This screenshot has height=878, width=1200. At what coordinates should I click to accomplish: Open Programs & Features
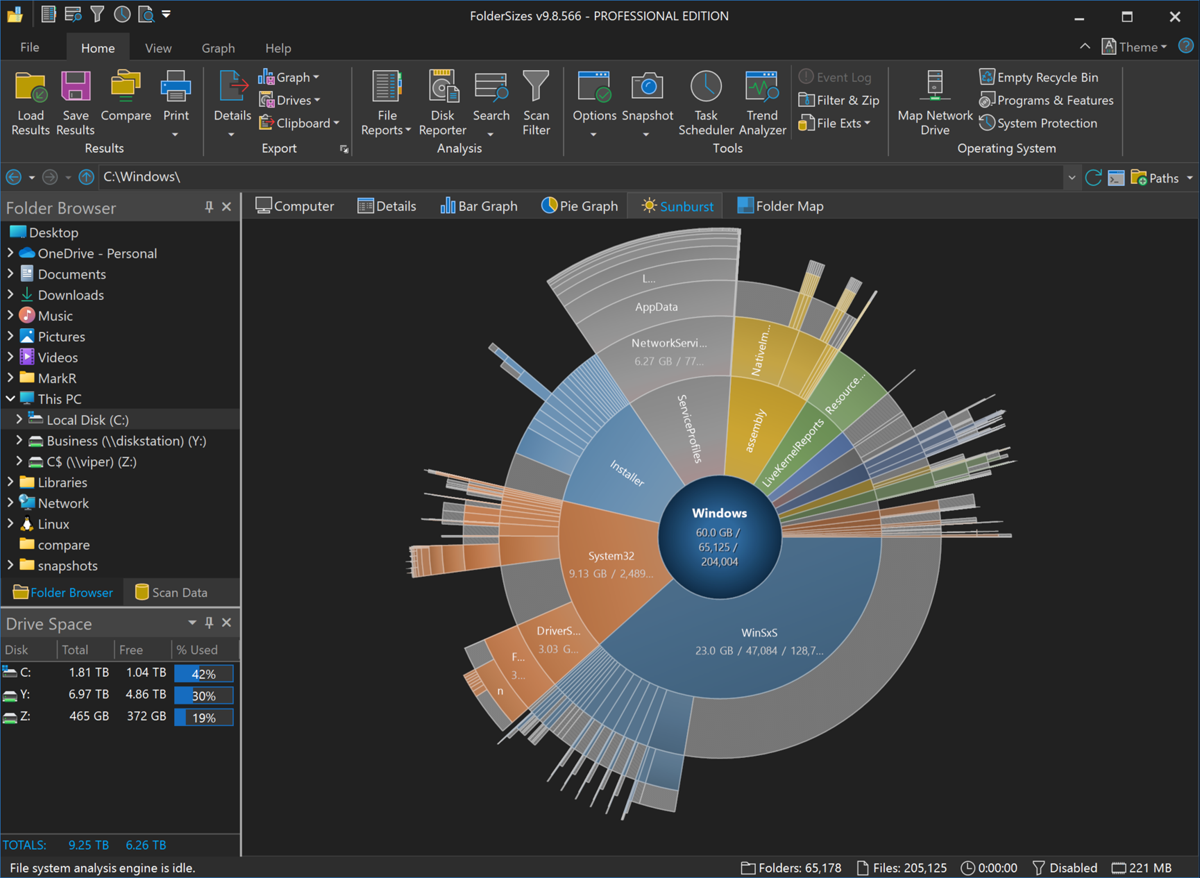tap(1046, 100)
